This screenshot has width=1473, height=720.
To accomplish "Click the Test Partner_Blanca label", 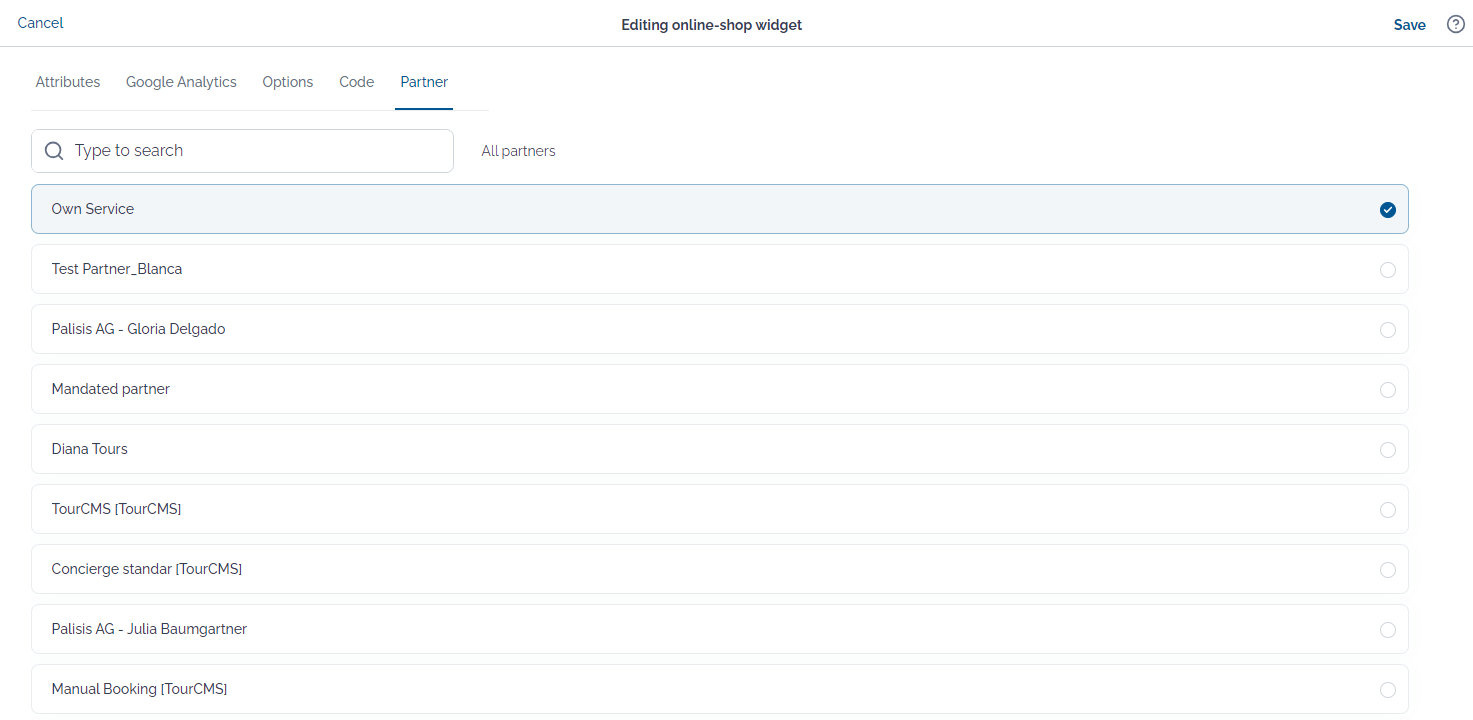I will (117, 269).
